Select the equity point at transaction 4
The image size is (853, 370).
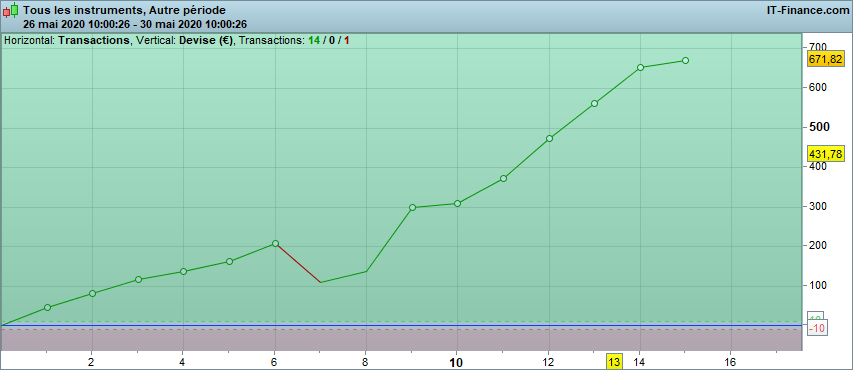click(x=183, y=271)
